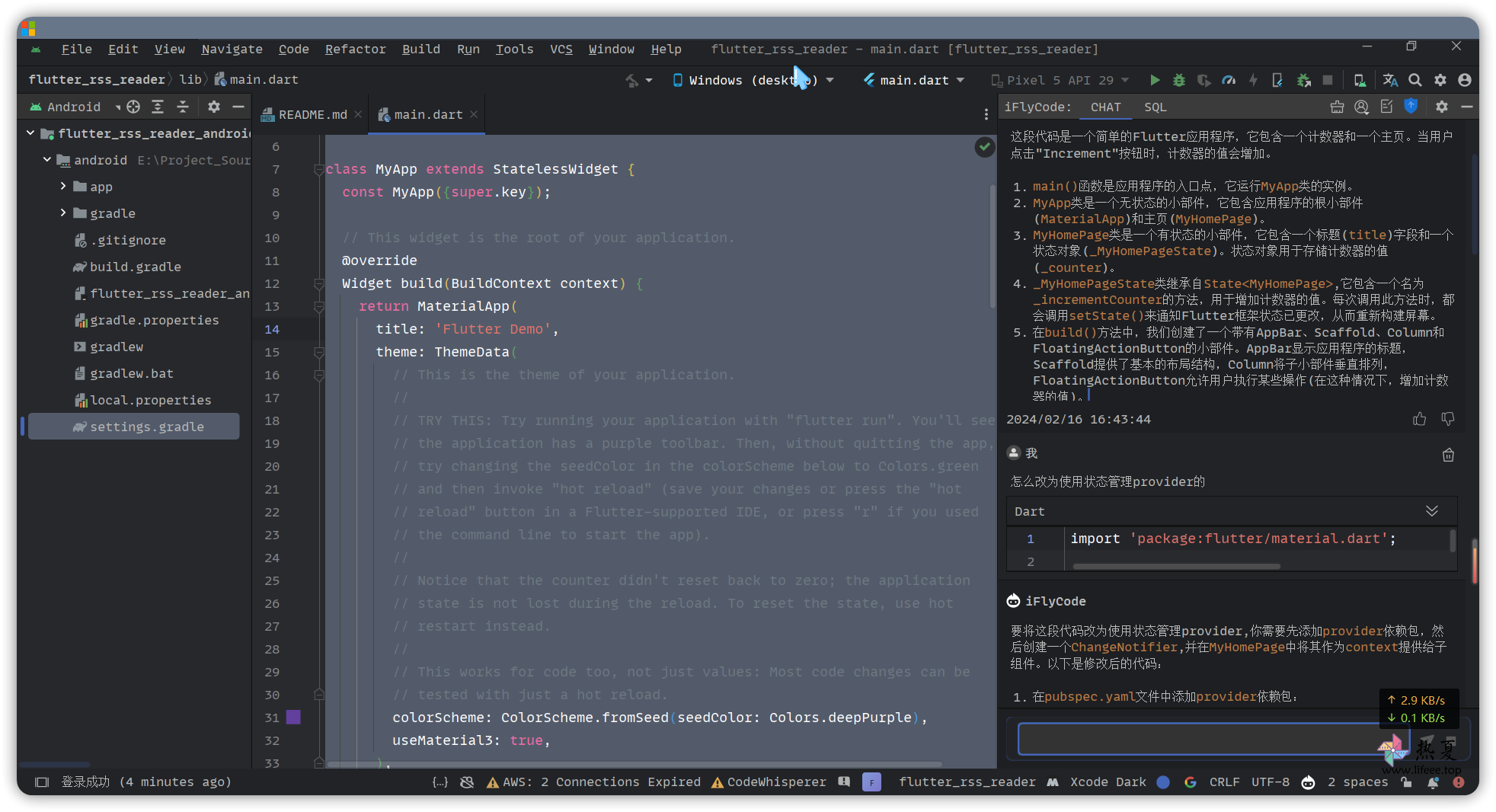This screenshot has height=812, width=1496.
Task: Collapse the Dart code block chevron
Action: (1432, 511)
